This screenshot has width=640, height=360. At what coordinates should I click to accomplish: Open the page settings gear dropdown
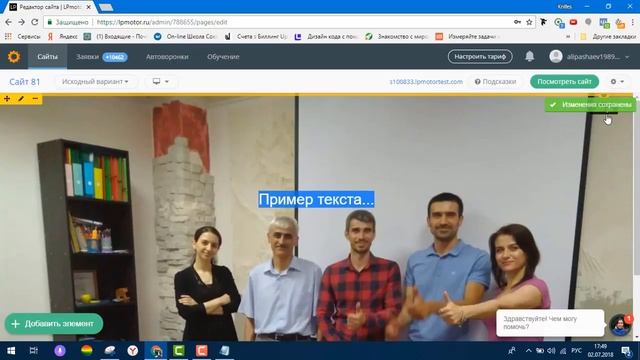617,82
